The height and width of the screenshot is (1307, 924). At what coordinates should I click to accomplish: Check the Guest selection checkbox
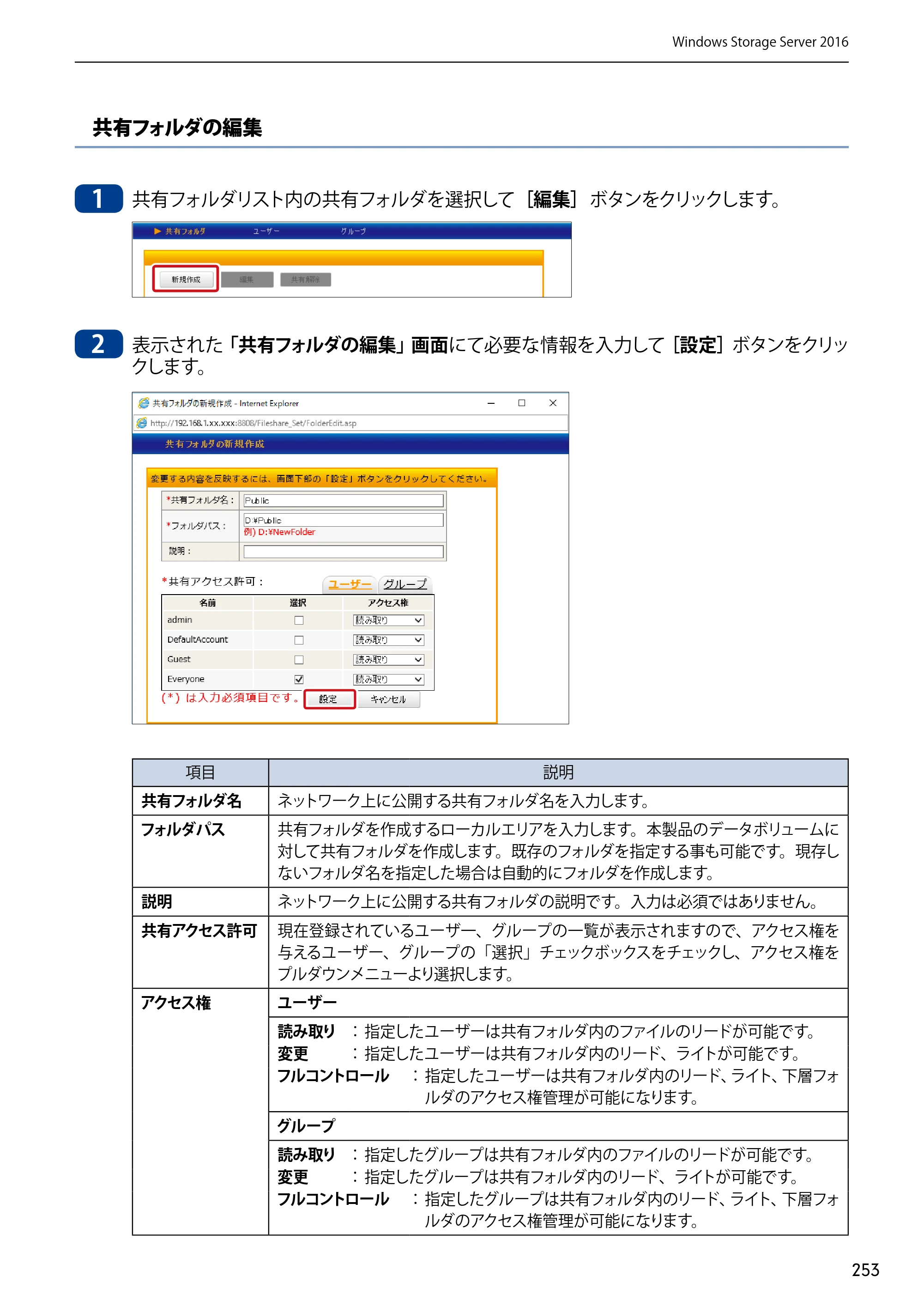(x=299, y=660)
